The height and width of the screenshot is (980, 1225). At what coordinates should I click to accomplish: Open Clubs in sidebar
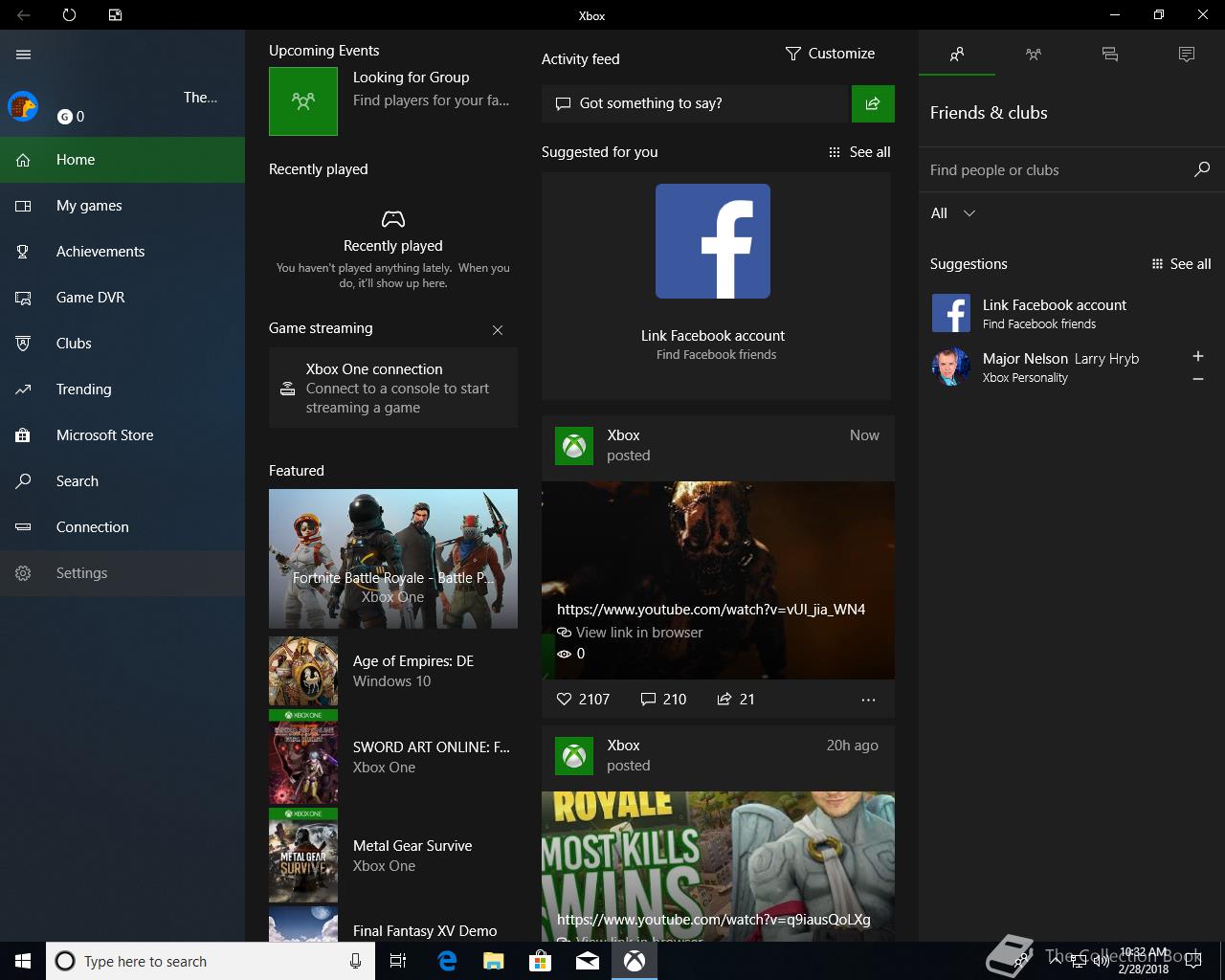pyautogui.click(x=122, y=344)
